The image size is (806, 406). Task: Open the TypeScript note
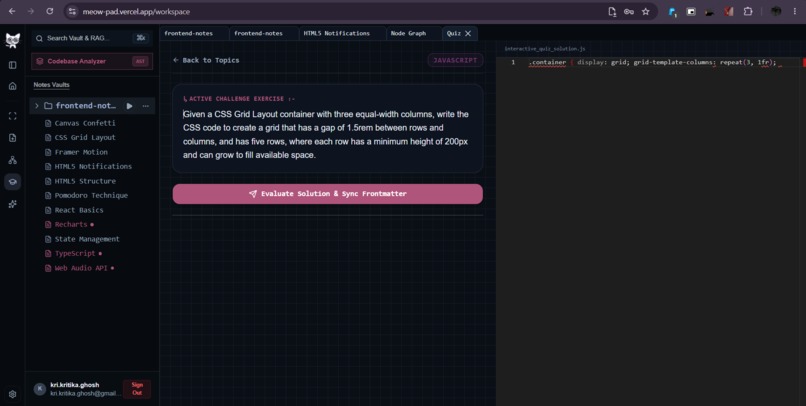pyautogui.click(x=75, y=253)
